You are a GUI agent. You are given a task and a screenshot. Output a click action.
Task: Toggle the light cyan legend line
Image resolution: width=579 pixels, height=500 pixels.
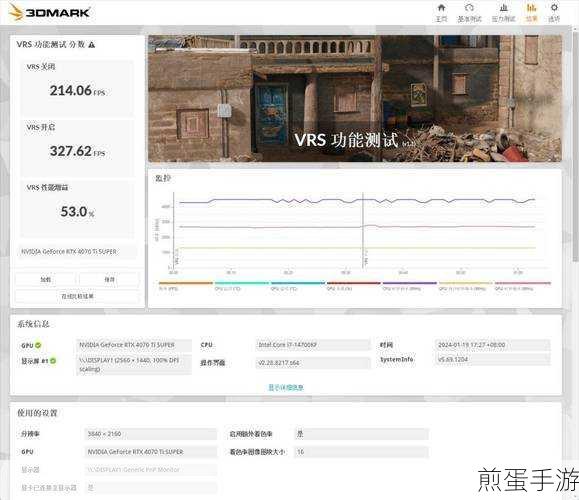(x=242, y=283)
